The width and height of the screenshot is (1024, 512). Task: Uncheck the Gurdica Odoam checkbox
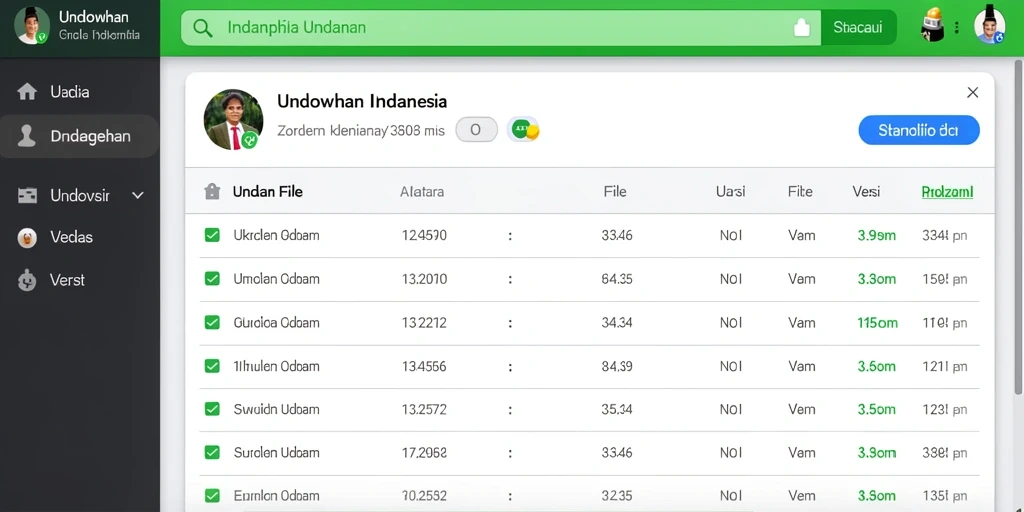(212, 322)
